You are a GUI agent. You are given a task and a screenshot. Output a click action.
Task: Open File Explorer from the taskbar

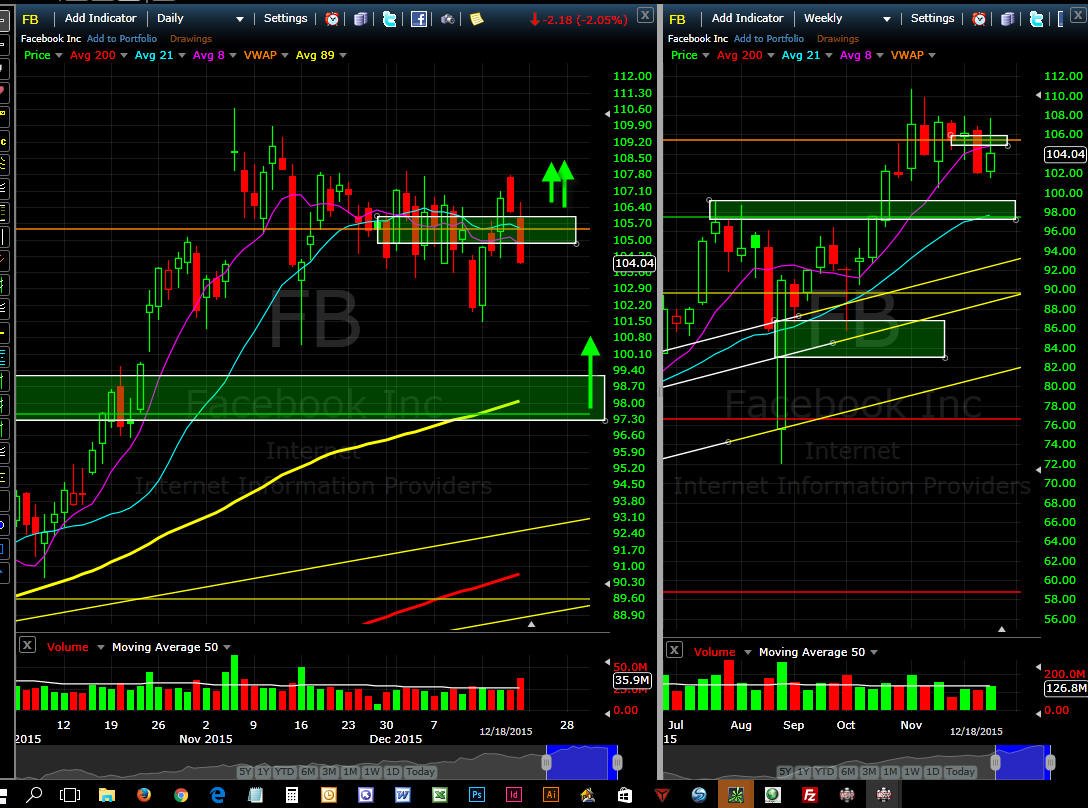[107, 795]
